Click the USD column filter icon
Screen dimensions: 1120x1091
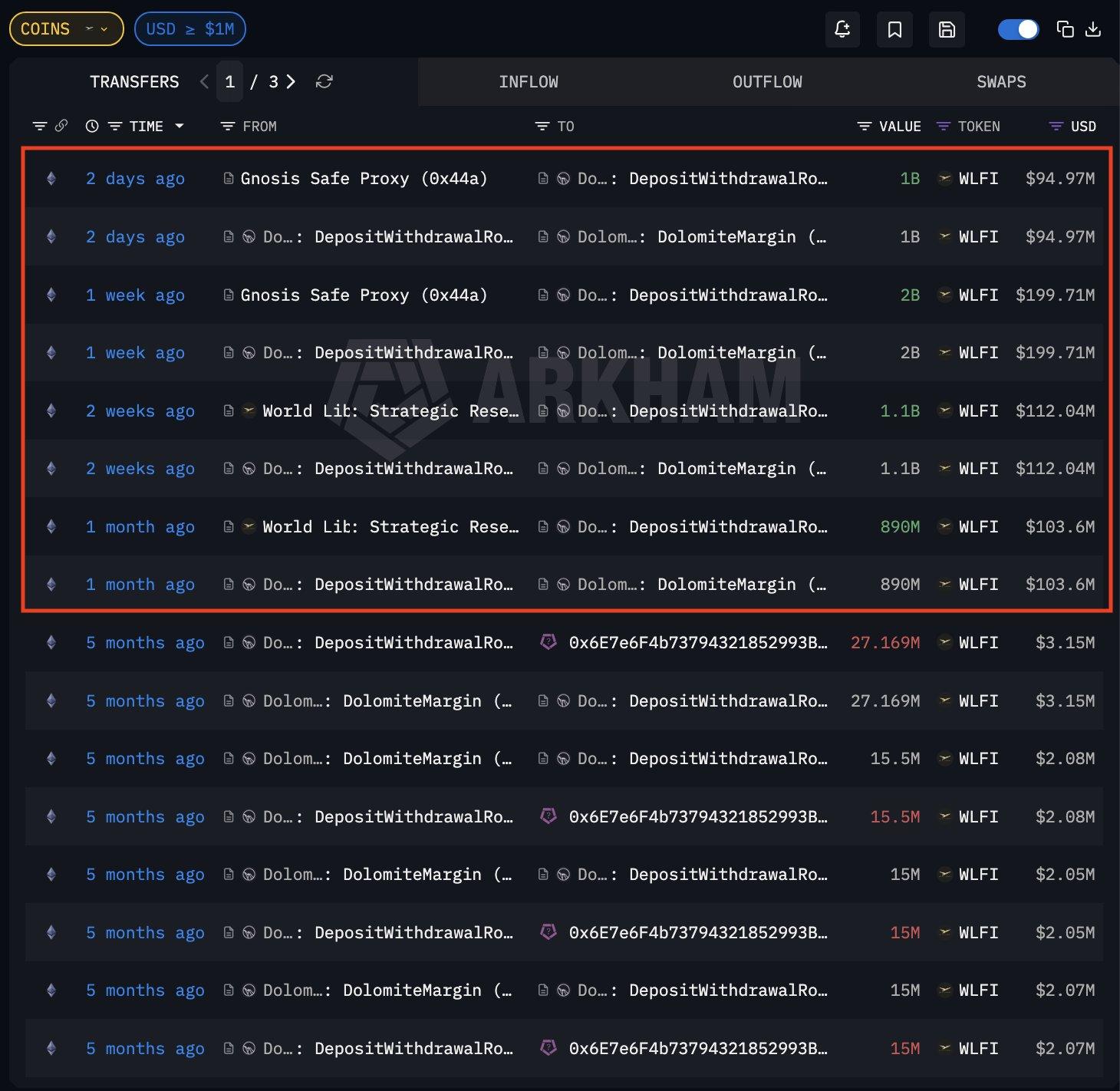pyautogui.click(x=1056, y=126)
